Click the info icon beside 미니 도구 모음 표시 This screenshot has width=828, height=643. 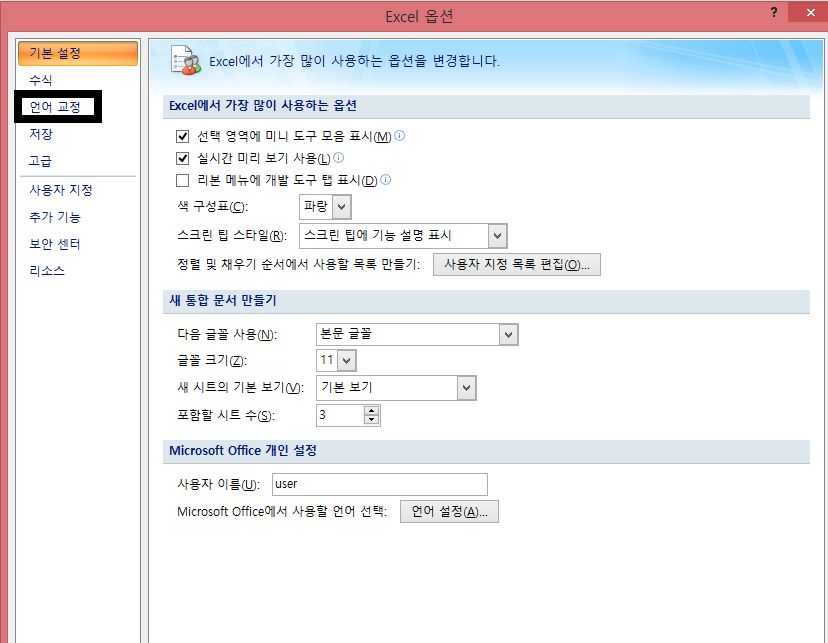[400, 136]
